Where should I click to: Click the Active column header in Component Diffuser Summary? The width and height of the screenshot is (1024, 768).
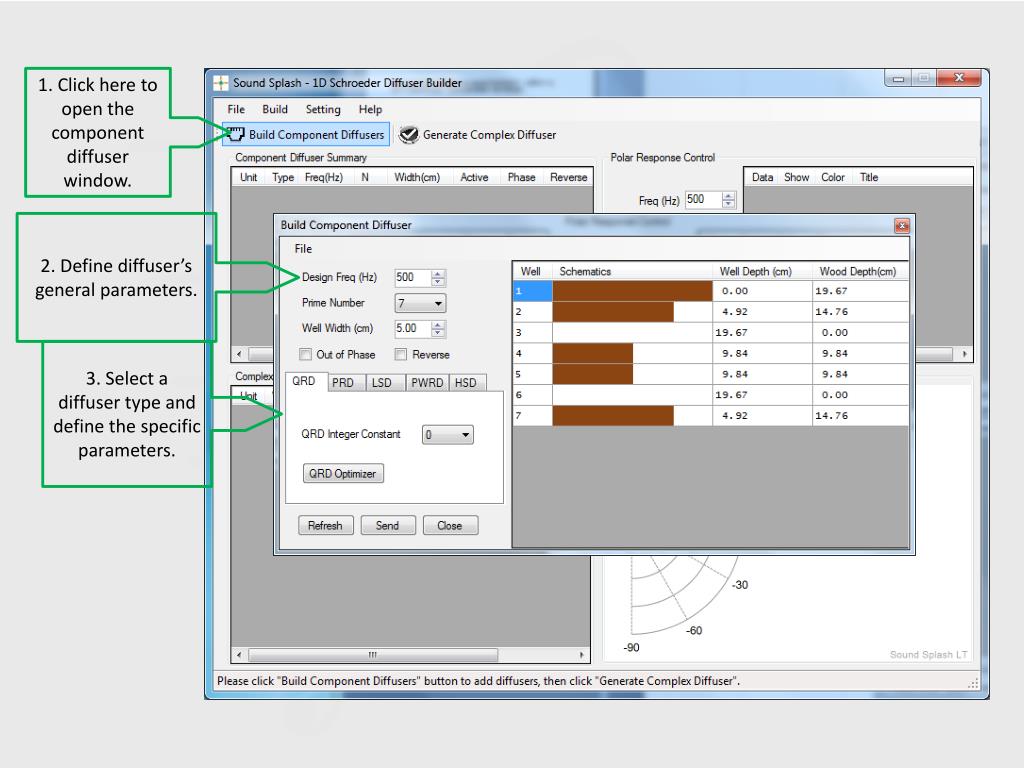pos(474,178)
